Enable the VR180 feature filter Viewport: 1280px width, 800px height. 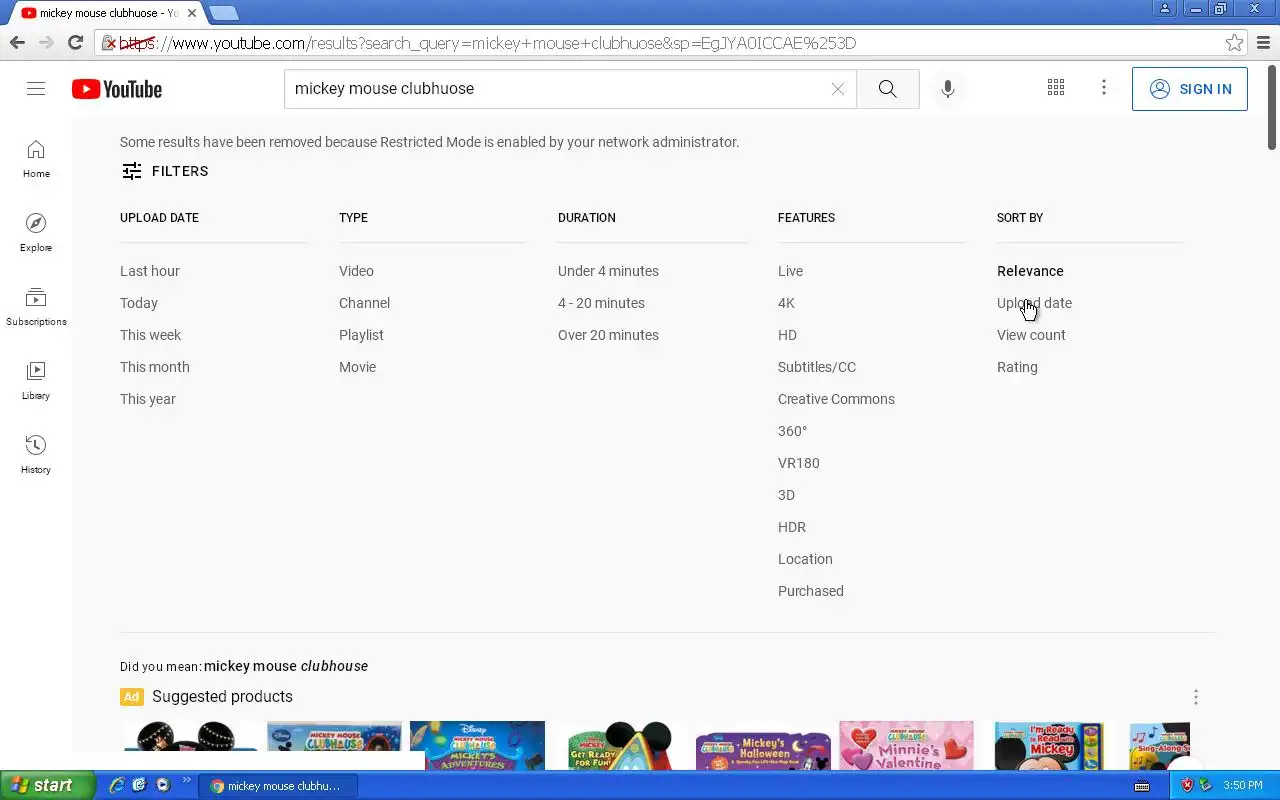(x=798, y=463)
